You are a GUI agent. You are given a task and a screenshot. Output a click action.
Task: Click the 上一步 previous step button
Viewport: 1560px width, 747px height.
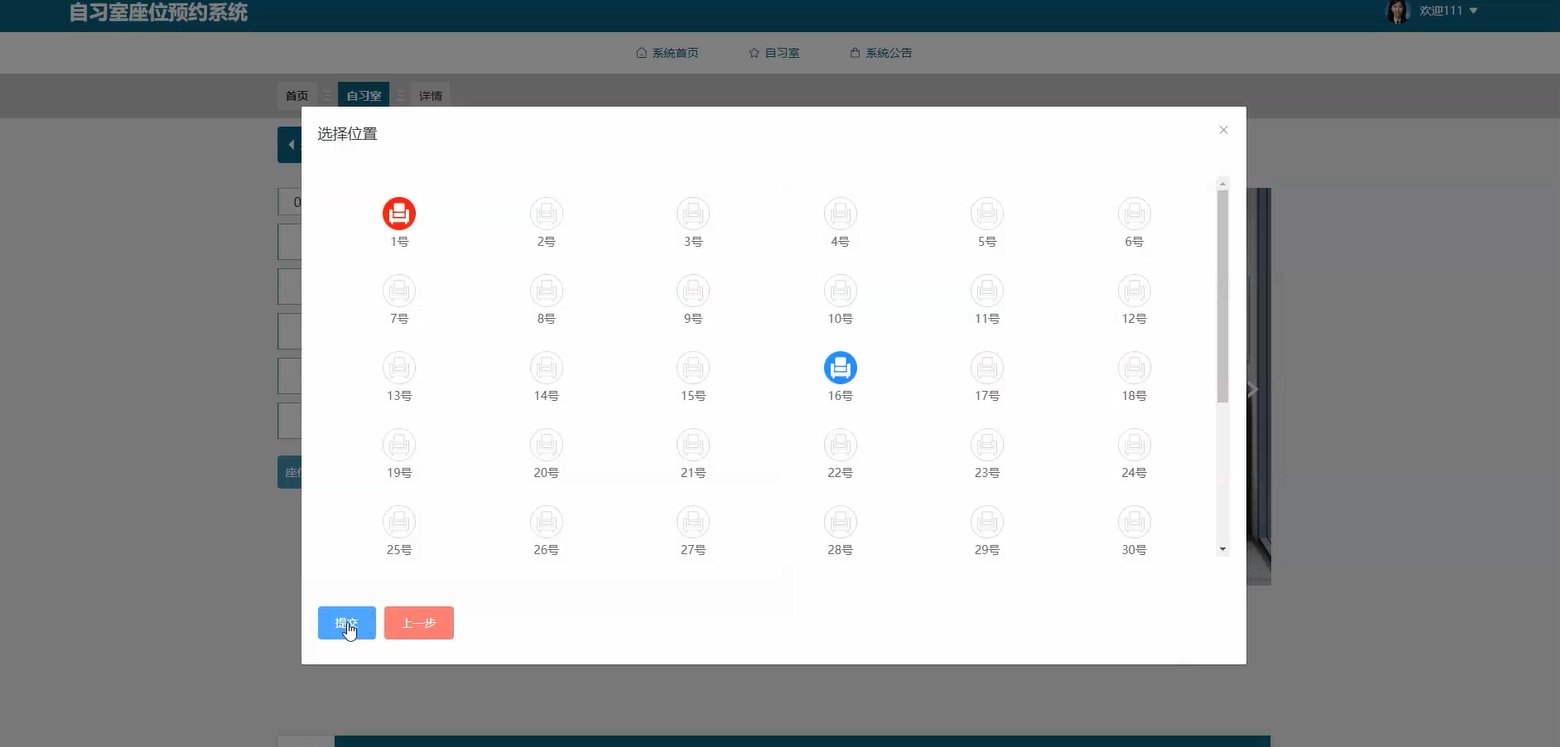419,622
